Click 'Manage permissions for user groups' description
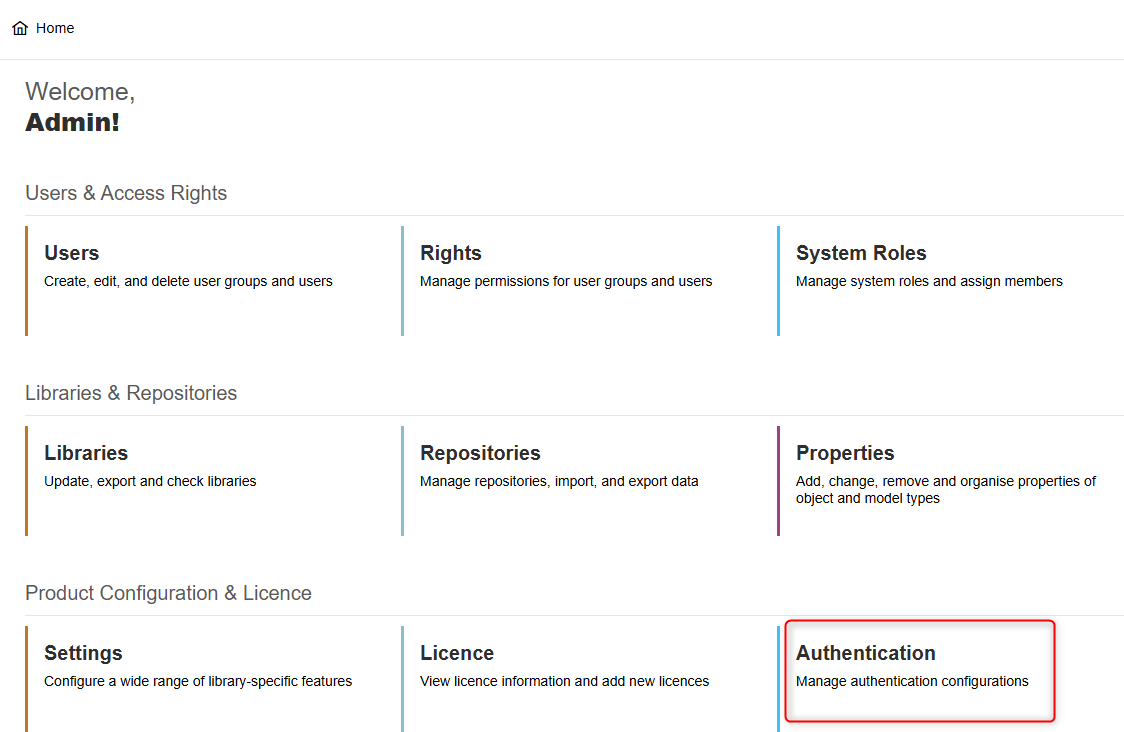The height and width of the screenshot is (732, 1124). (566, 281)
